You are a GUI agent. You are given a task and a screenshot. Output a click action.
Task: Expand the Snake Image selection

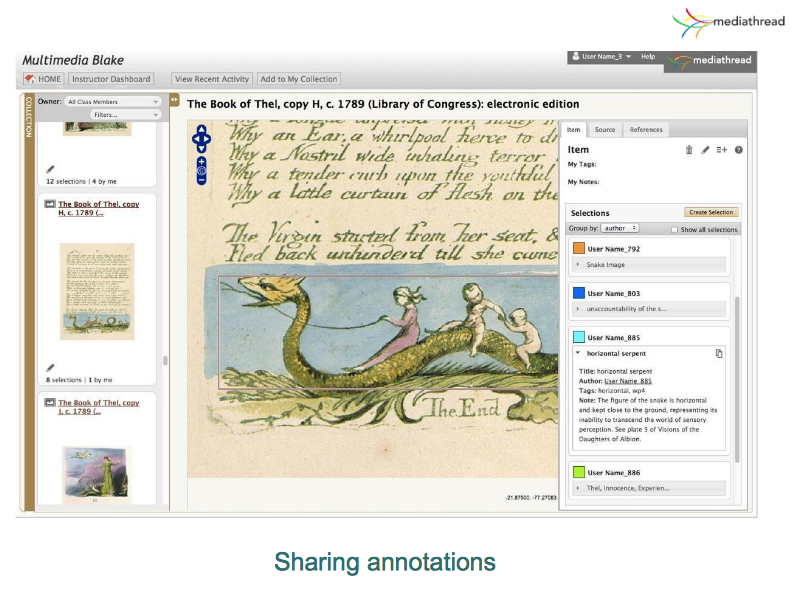click(x=578, y=264)
